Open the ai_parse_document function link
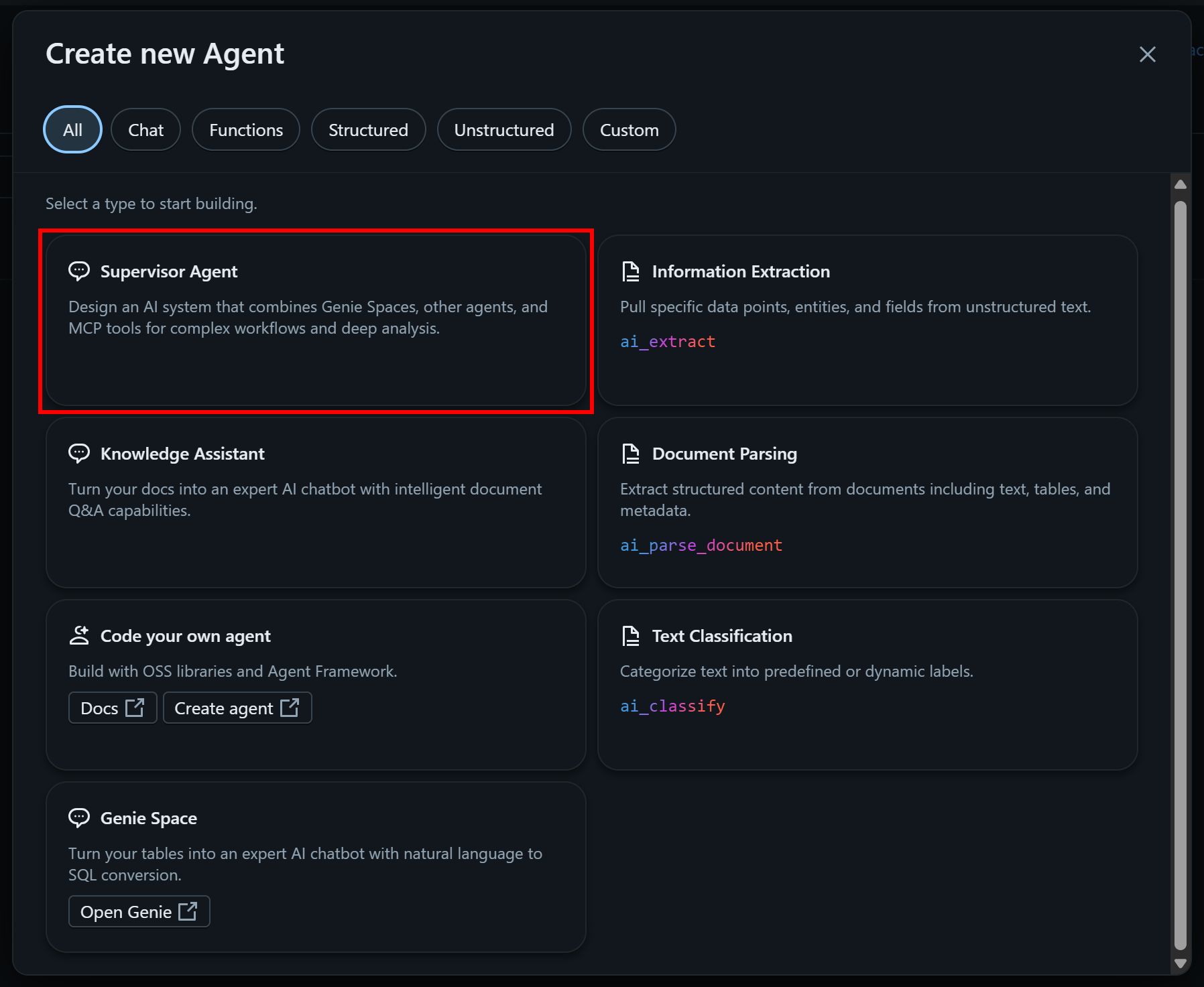This screenshot has height=987, width=1204. [701, 545]
